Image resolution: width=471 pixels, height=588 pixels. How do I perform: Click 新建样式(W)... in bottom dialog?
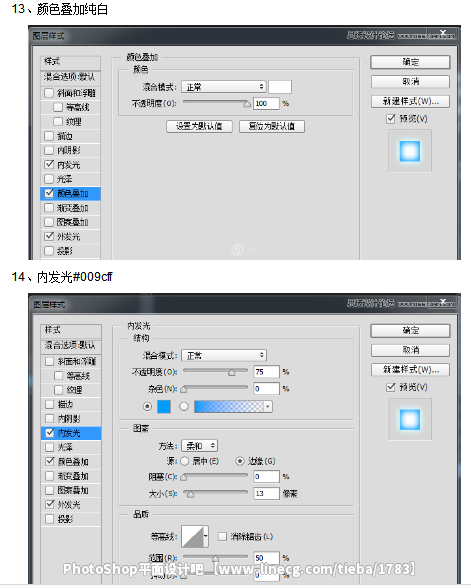click(410, 370)
